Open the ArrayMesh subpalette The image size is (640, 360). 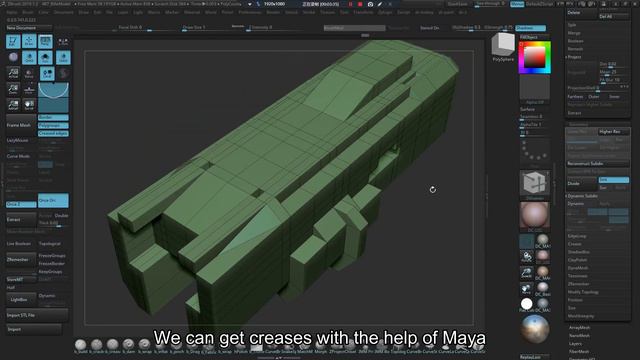pos(580,328)
